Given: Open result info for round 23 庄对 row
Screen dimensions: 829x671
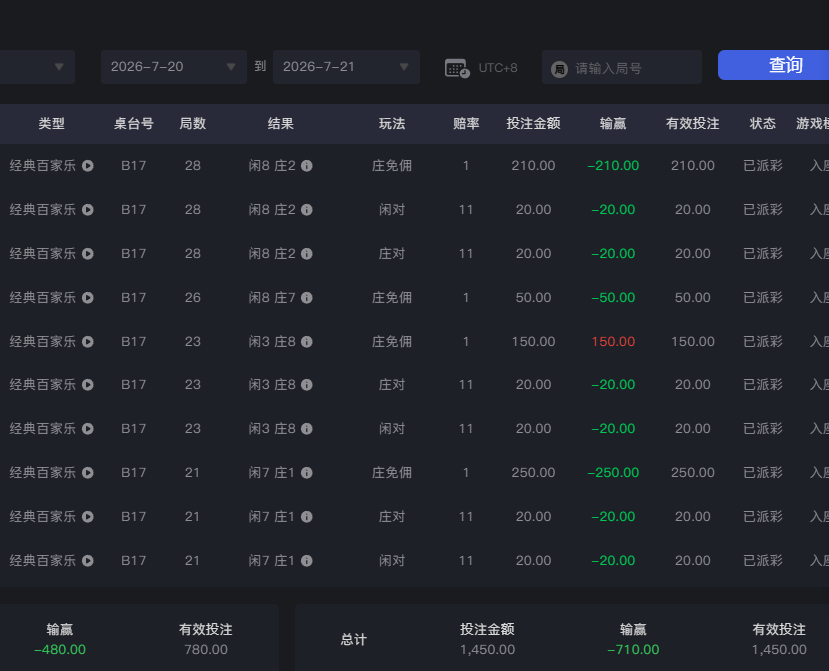Looking at the screenshot, I should [x=307, y=384].
